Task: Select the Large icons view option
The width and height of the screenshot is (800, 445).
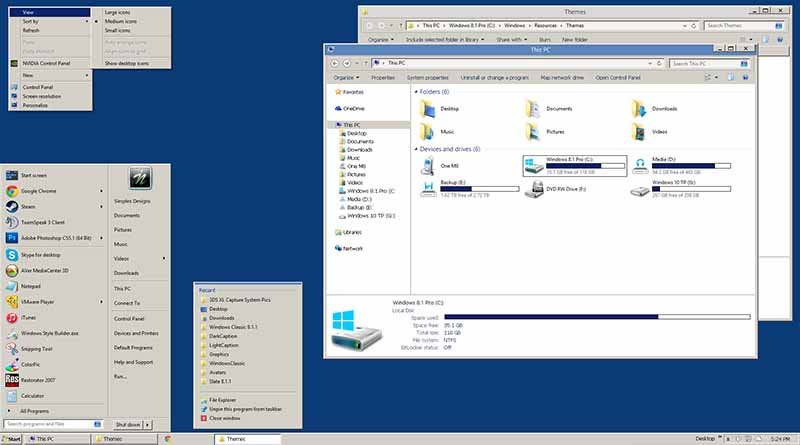Action: coord(121,12)
